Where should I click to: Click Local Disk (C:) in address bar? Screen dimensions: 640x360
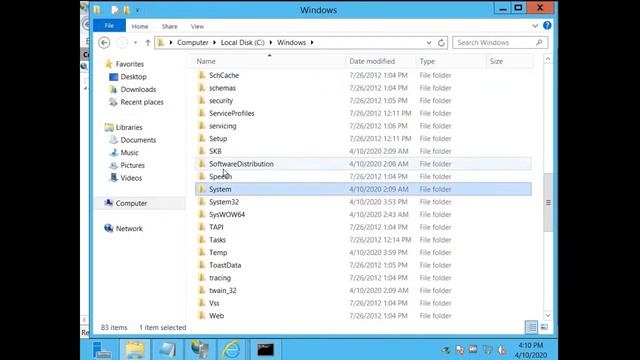point(242,42)
